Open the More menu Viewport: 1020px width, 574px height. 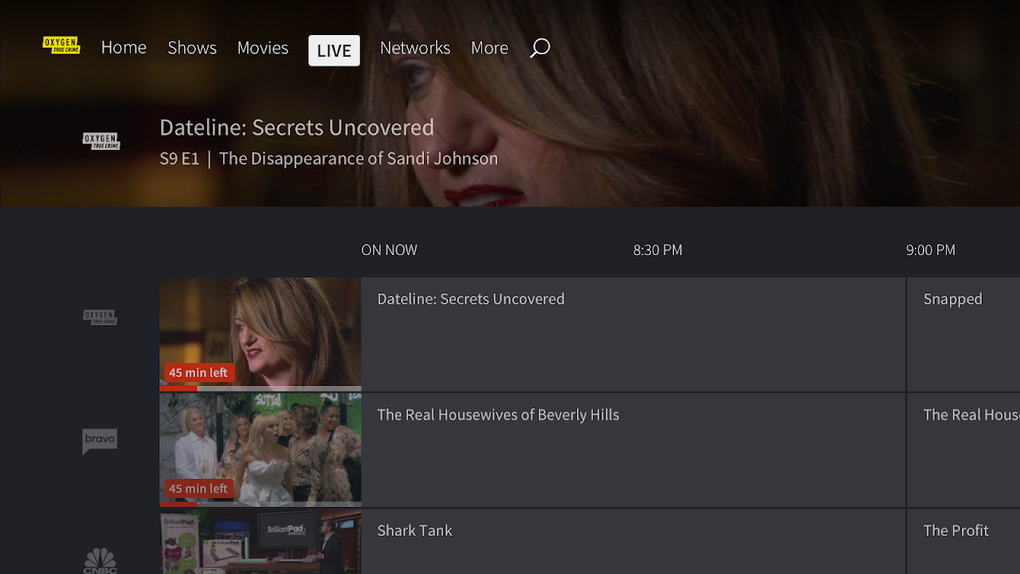(x=489, y=48)
